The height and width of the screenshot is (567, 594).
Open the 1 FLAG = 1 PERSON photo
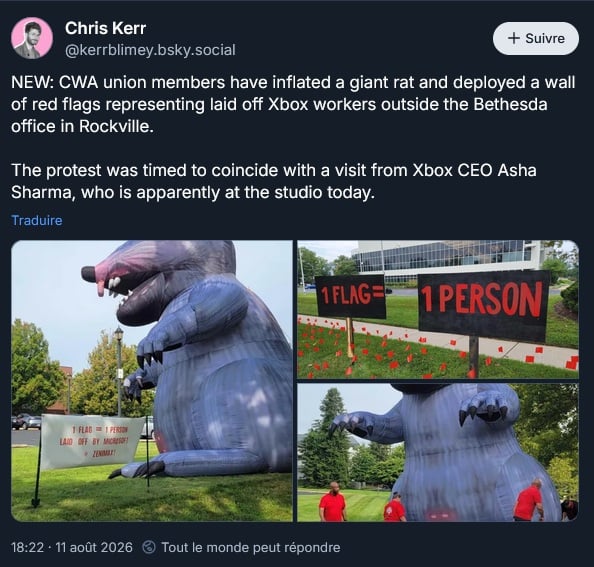point(438,309)
